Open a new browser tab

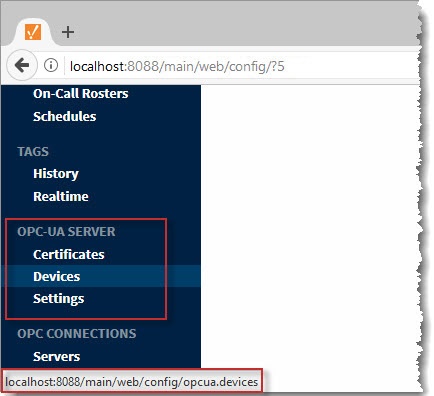point(68,32)
